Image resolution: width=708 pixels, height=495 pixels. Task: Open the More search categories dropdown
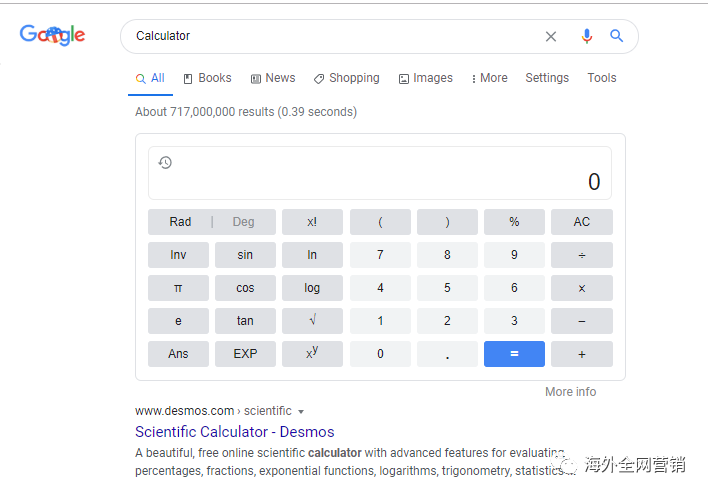pyautogui.click(x=489, y=78)
